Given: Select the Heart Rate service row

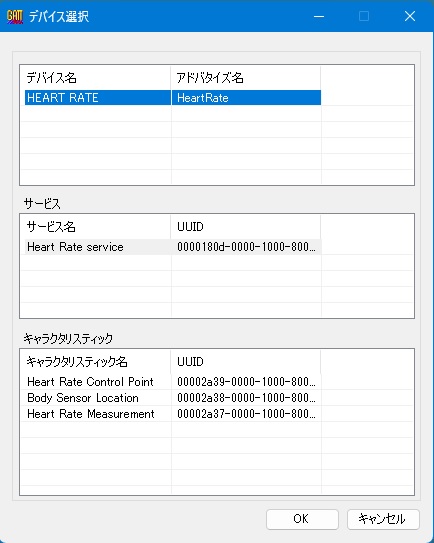Looking at the screenshot, I should [172, 247].
